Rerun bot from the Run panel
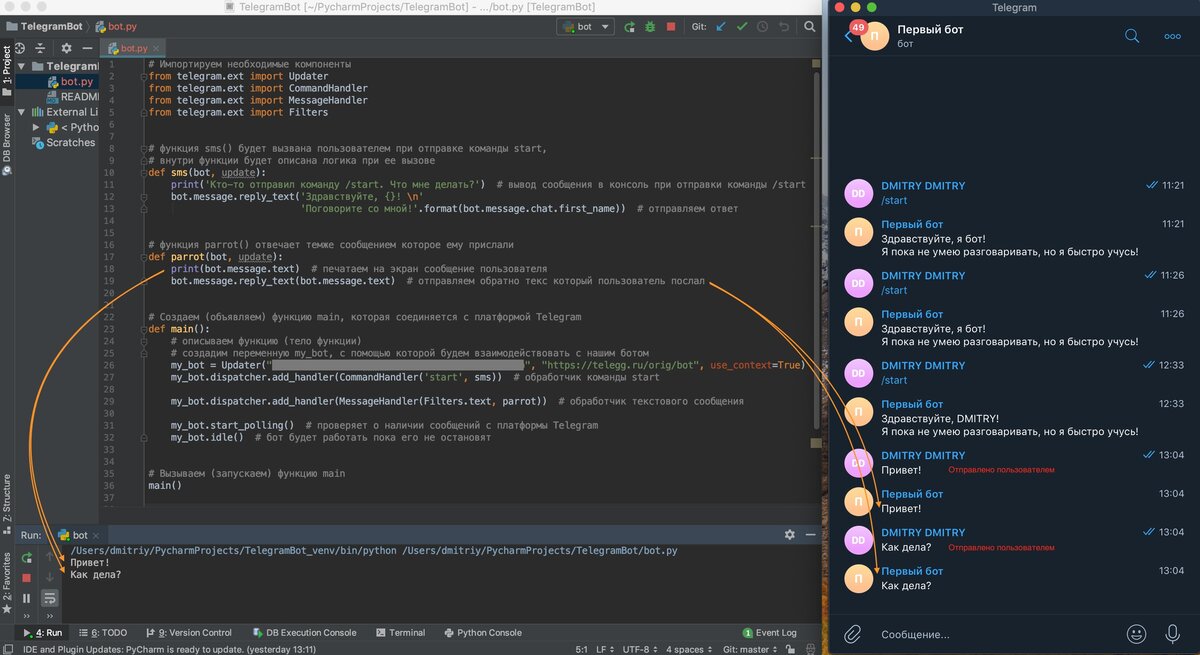1200x655 pixels. click(27, 557)
